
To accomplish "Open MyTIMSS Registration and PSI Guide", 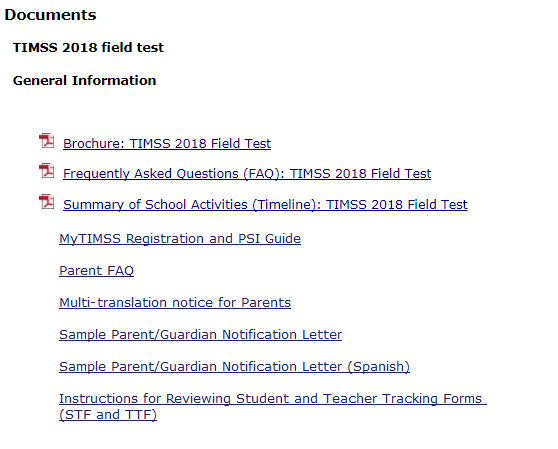I will pyautogui.click(x=180, y=238).
